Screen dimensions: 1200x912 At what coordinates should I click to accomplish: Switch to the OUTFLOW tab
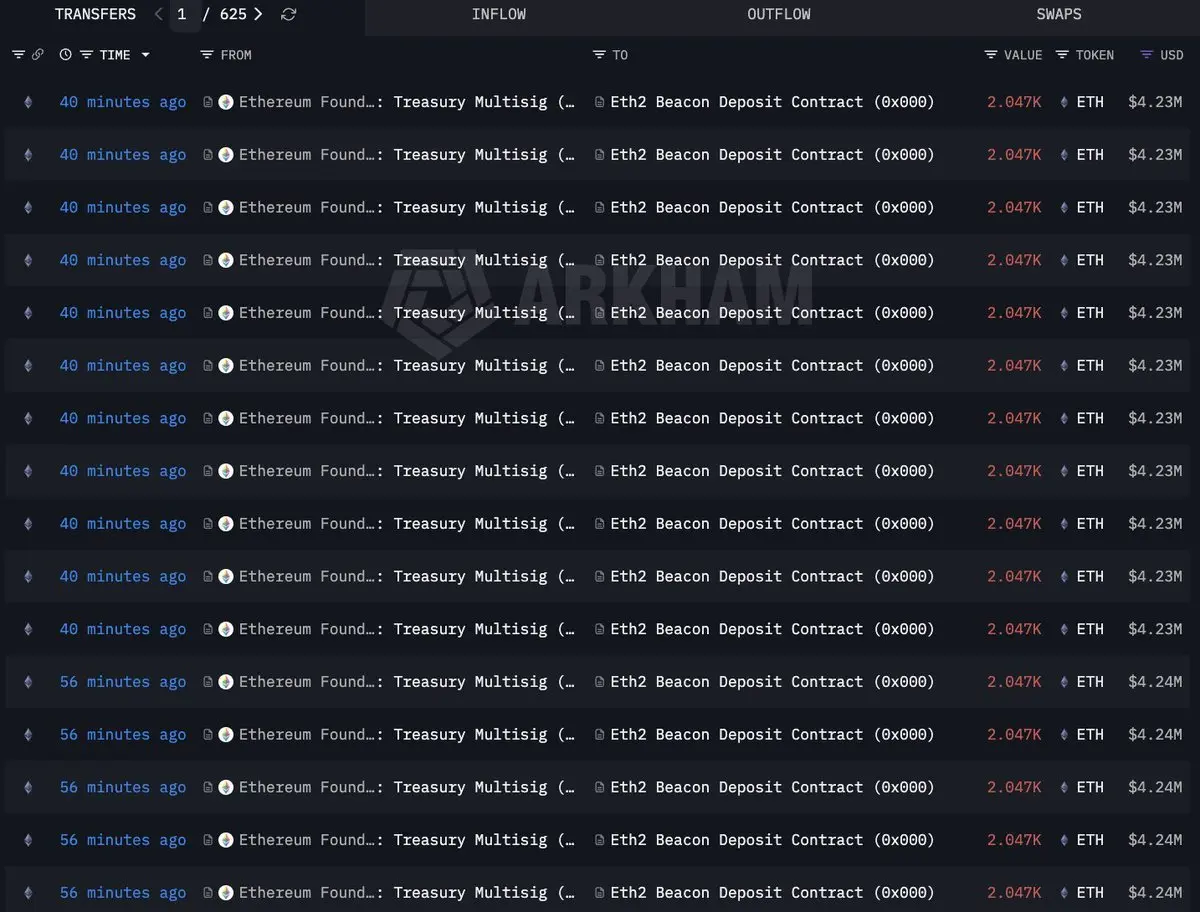tap(779, 14)
